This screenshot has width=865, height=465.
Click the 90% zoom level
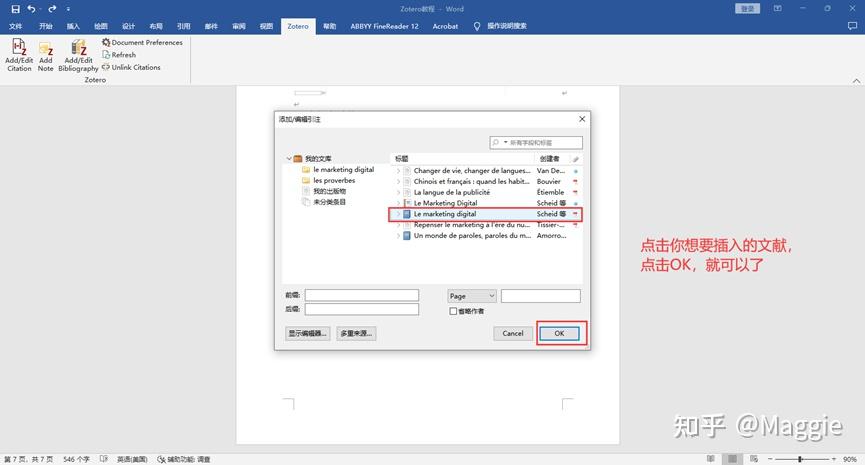[x=850, y=459]
